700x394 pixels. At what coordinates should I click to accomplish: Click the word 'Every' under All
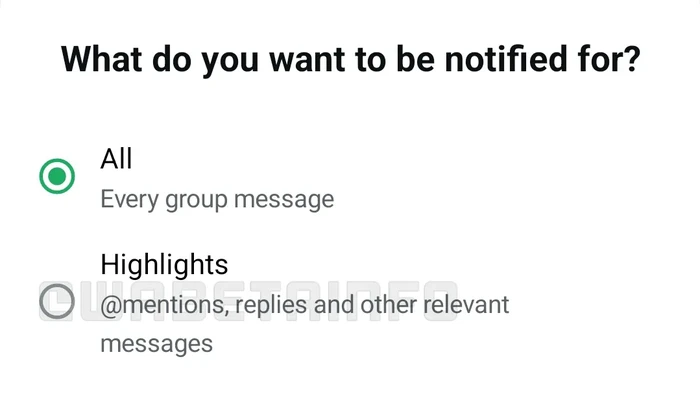(129, 199)
